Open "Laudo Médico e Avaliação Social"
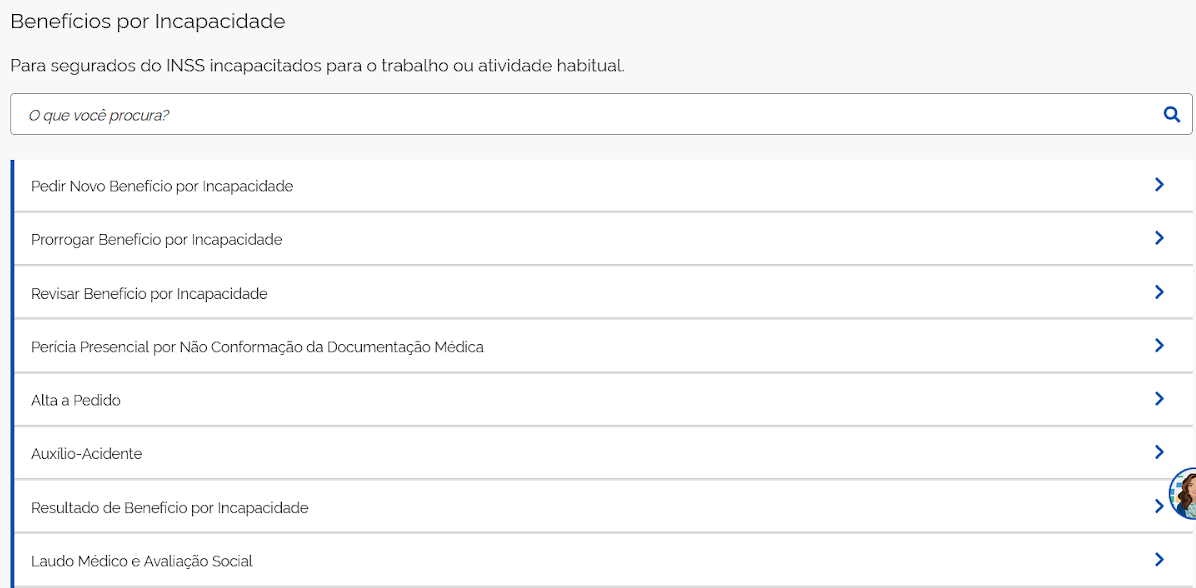The width and height of the screenshot is (1196, 588). pyautogui.click(x=142, y=561)
